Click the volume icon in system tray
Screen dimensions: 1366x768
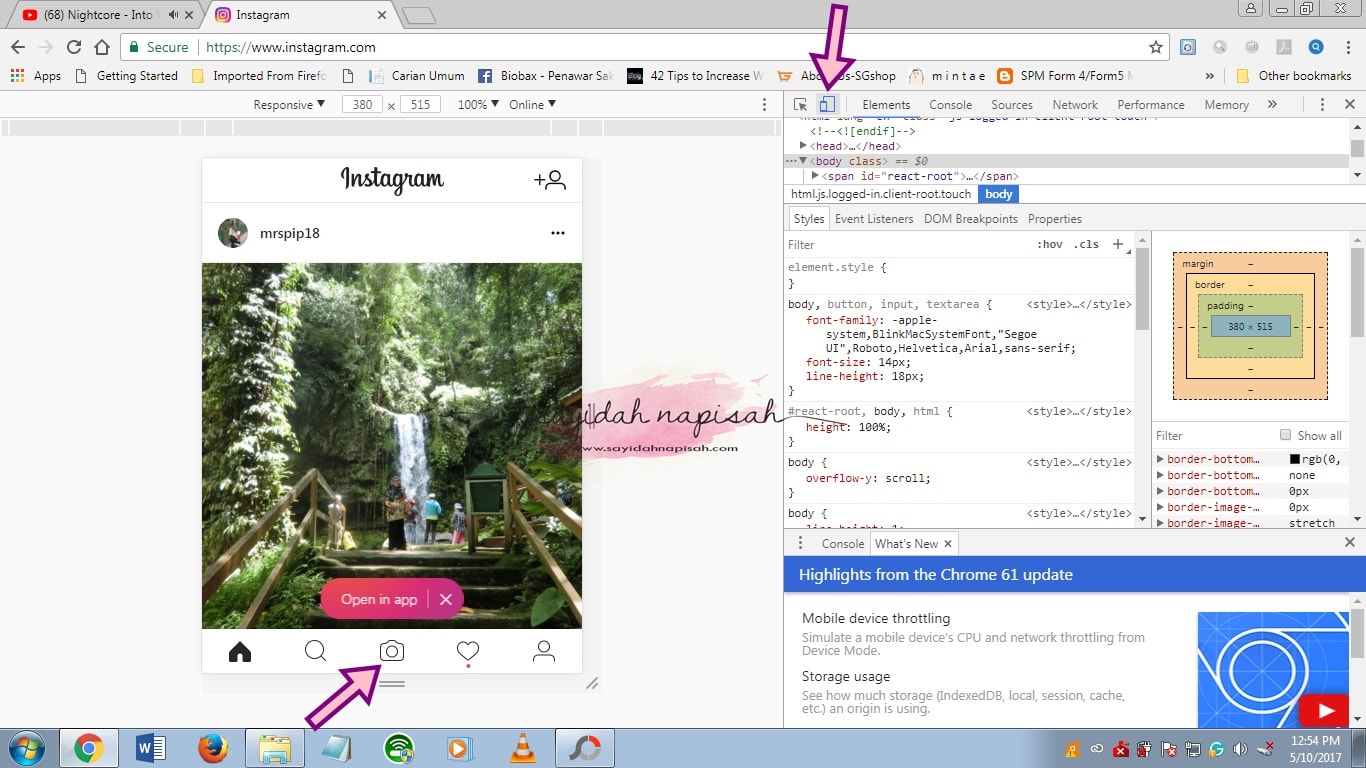1240,748
